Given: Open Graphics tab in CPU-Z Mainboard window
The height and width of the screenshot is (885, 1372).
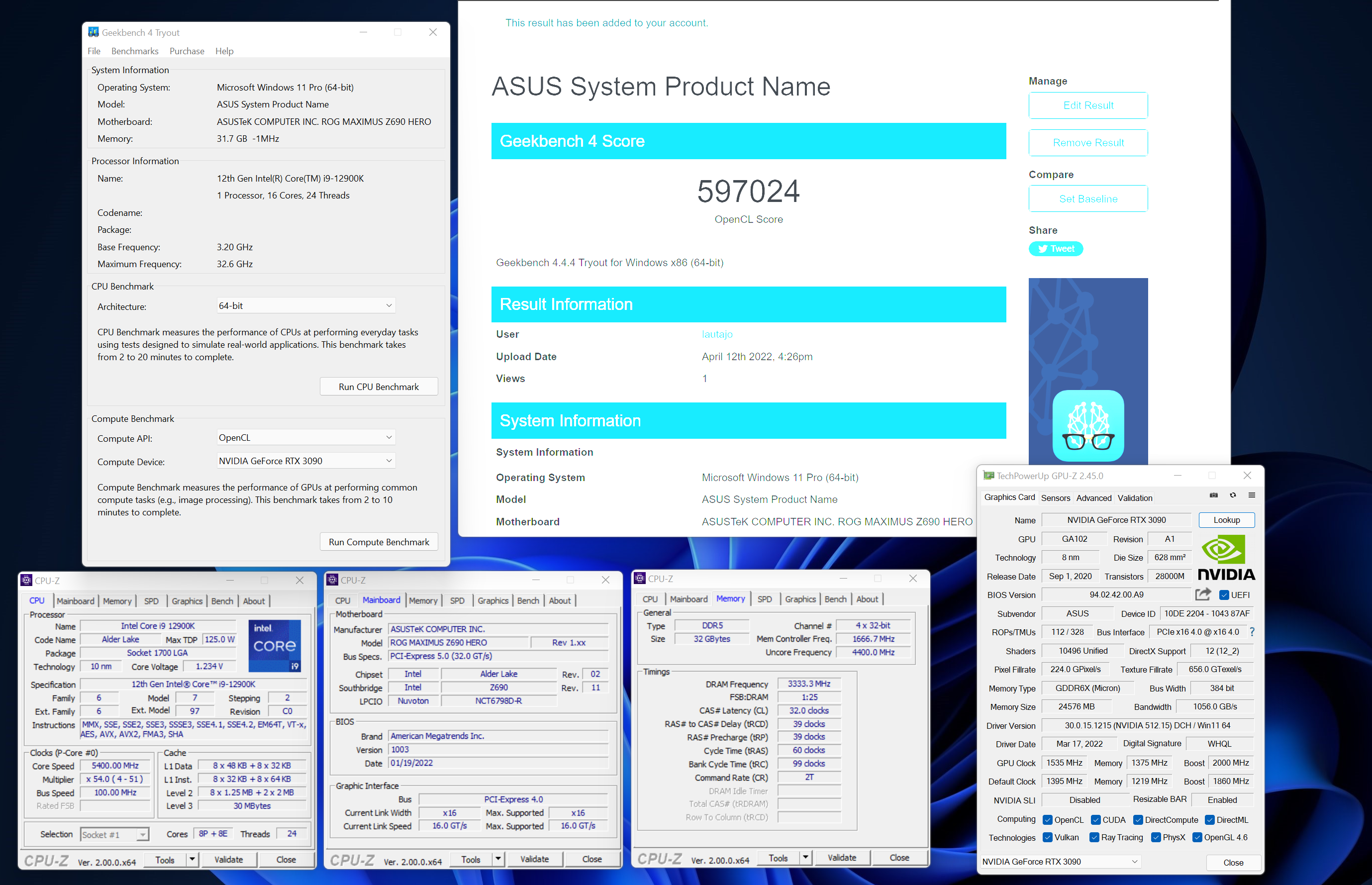Looking at the screenshot, I should pyautogui.click(x=493, y=600).
